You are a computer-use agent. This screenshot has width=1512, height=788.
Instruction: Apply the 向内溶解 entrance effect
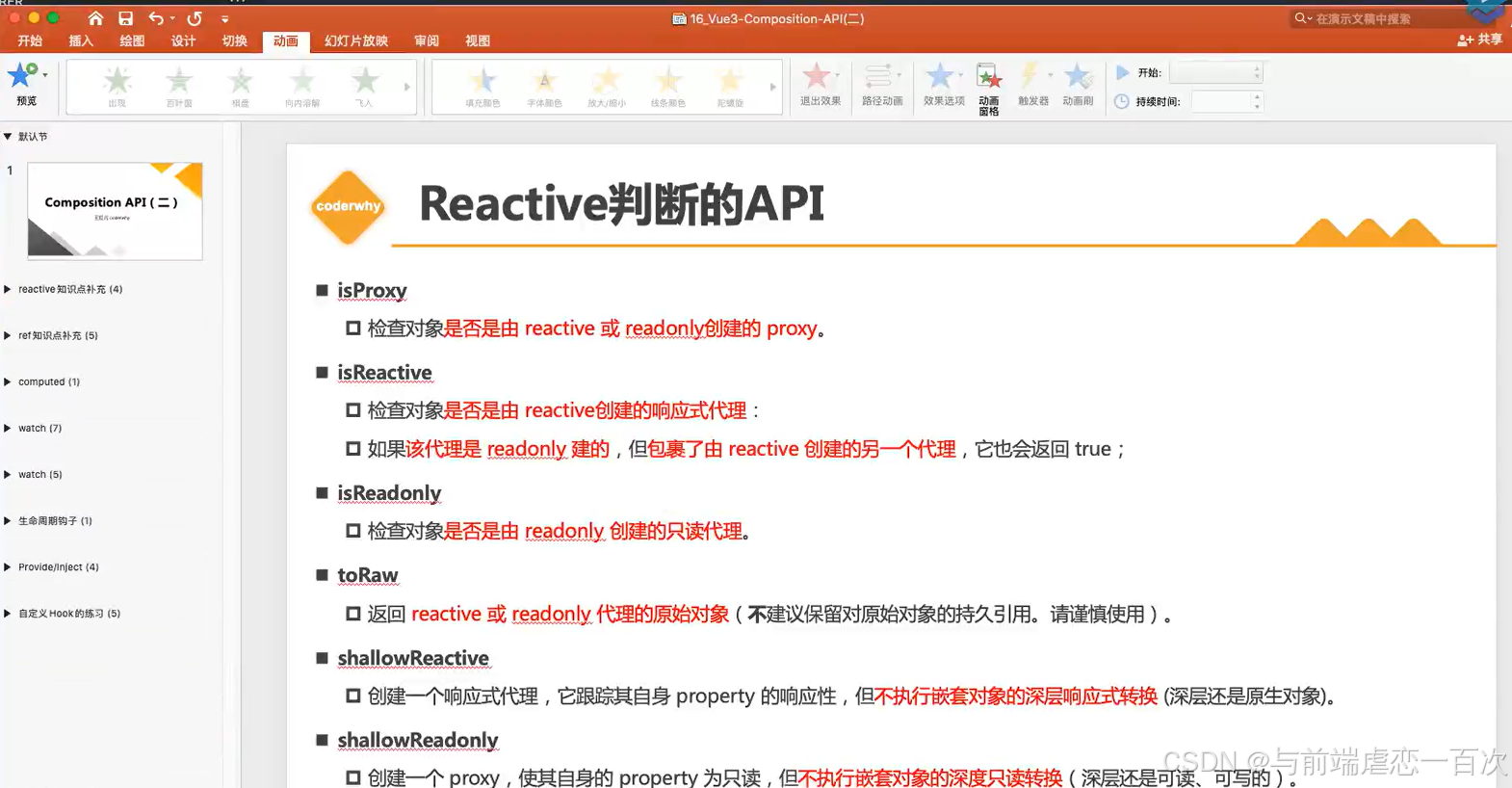[302, 87]
